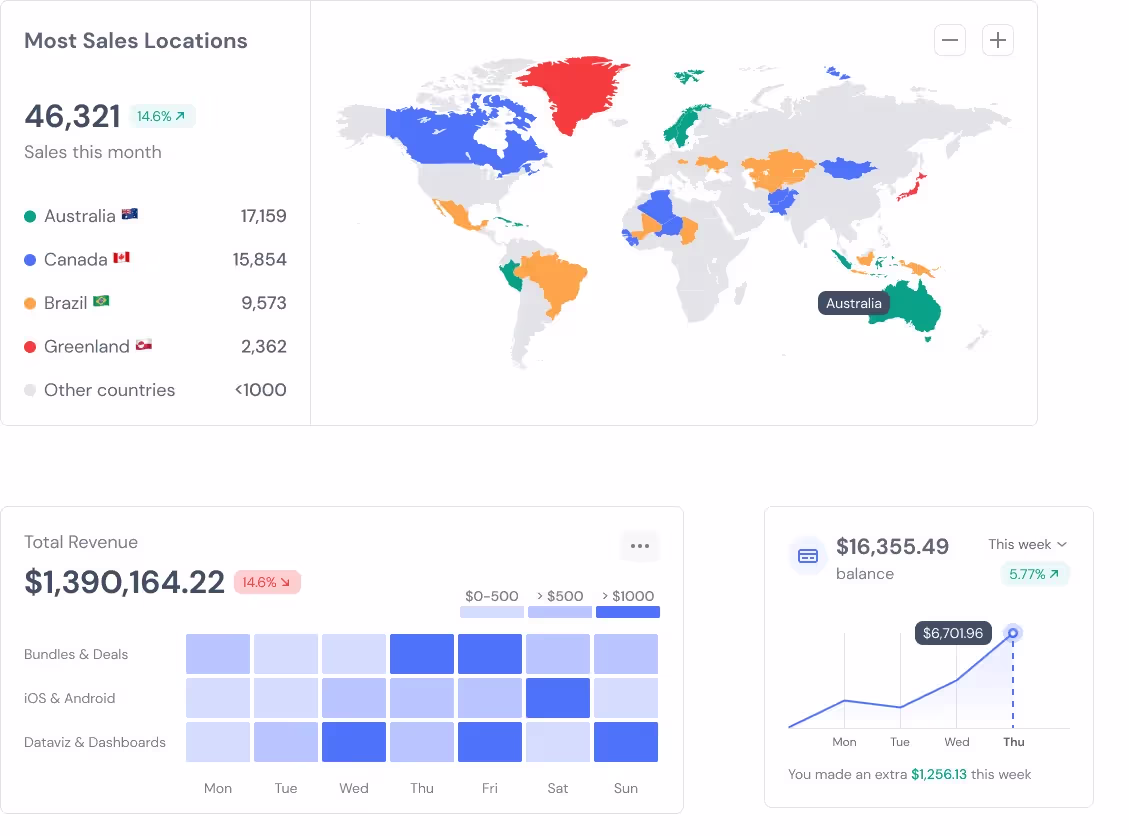
Task: Click the 5.77% balance growth badge
Action: point(1034,574)
